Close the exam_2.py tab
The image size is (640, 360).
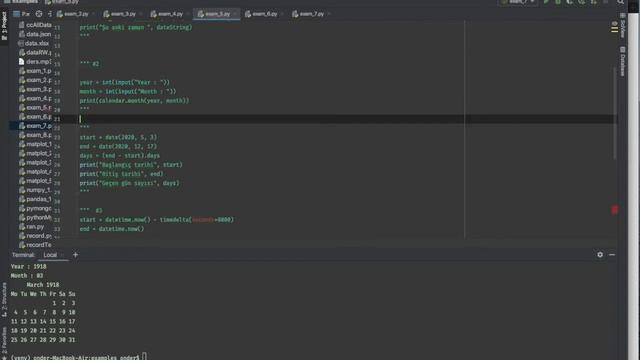tap(94, 14)
